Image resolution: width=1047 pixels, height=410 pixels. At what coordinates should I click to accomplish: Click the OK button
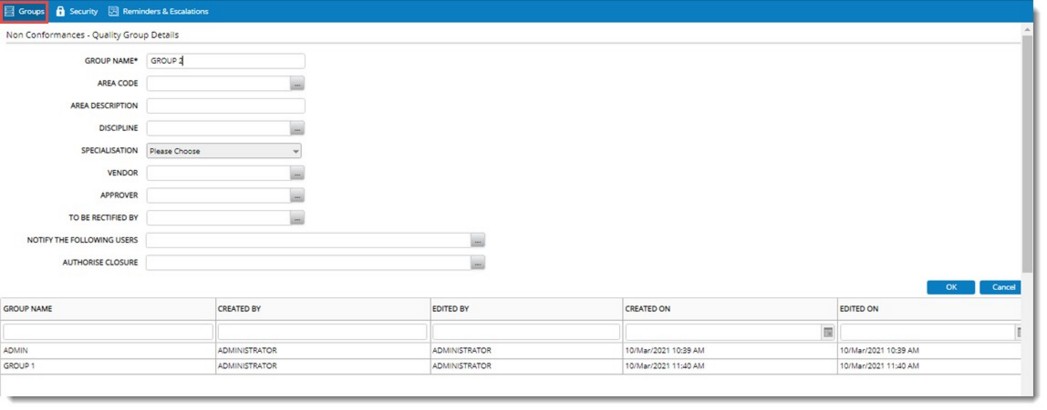point(950,287)
